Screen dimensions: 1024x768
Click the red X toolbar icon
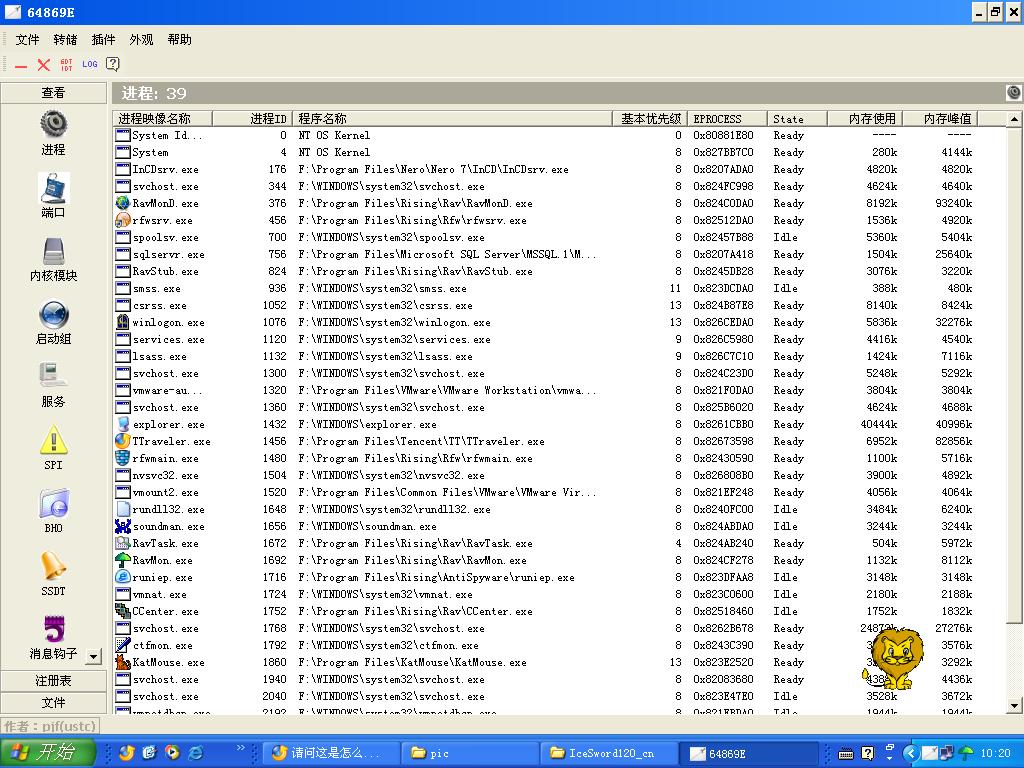tap(44, 65)
